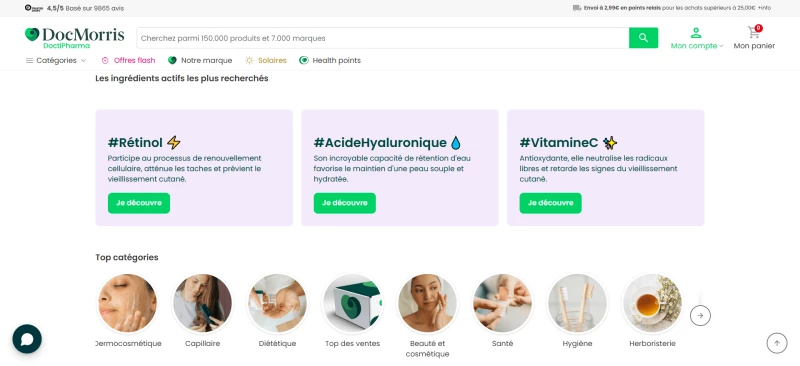
Task: Expand the Mon compte dropdown chevron
Action: [x=721, y=46]
